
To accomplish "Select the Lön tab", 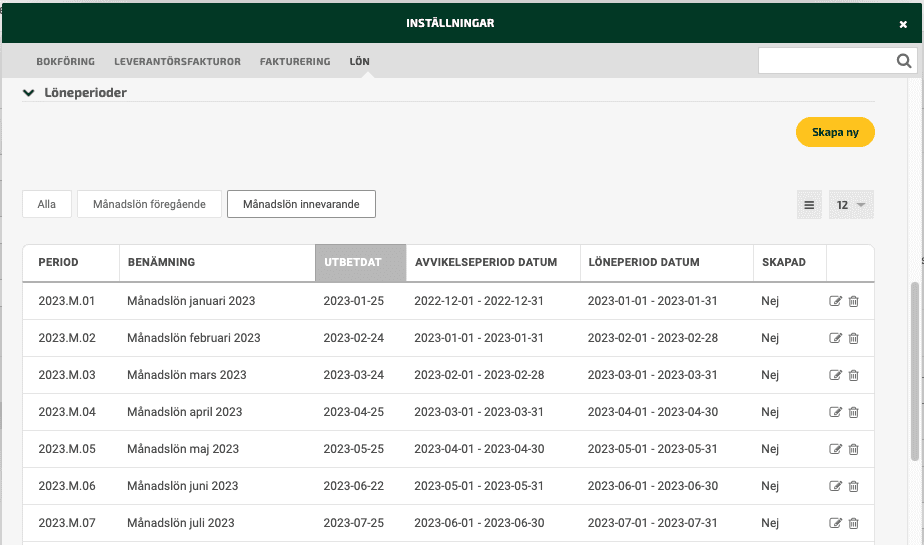I will pos(359,61).
